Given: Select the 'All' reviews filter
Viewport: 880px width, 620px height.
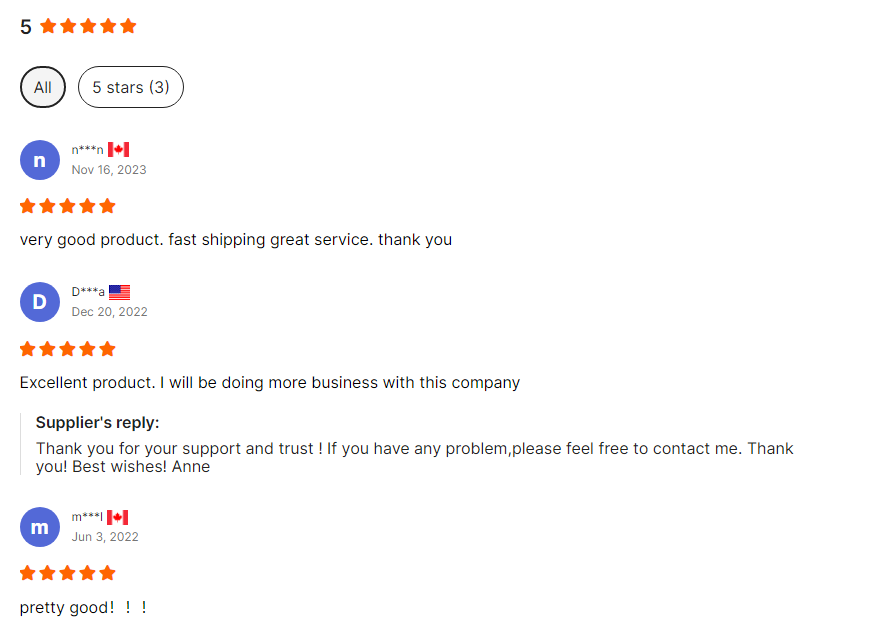Looking at the screenshot, I should pos(43,87).
